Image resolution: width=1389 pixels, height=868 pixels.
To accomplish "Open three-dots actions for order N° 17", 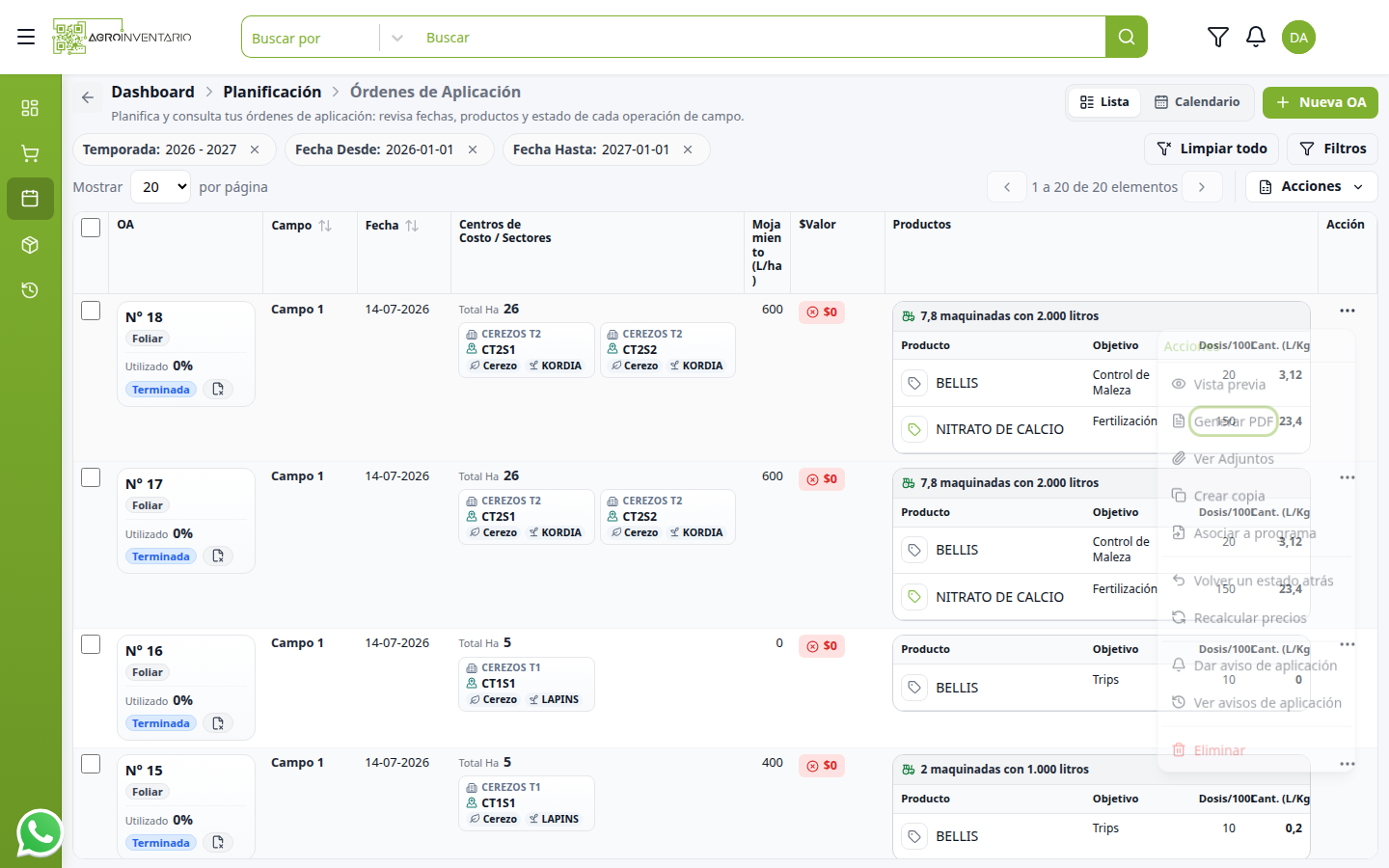I will (1347, 477).
